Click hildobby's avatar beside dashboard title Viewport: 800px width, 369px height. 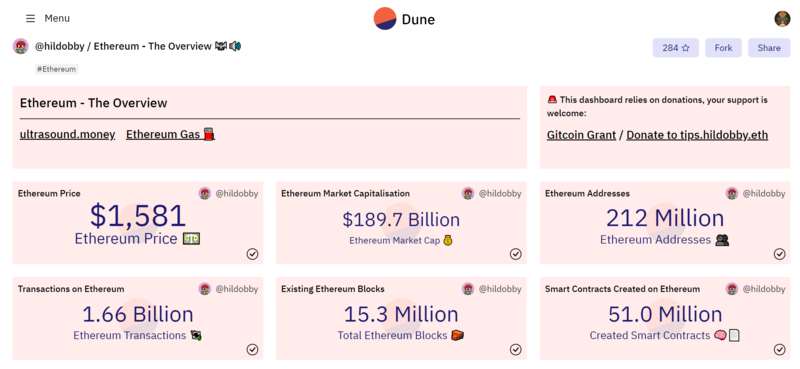point(20,46)
